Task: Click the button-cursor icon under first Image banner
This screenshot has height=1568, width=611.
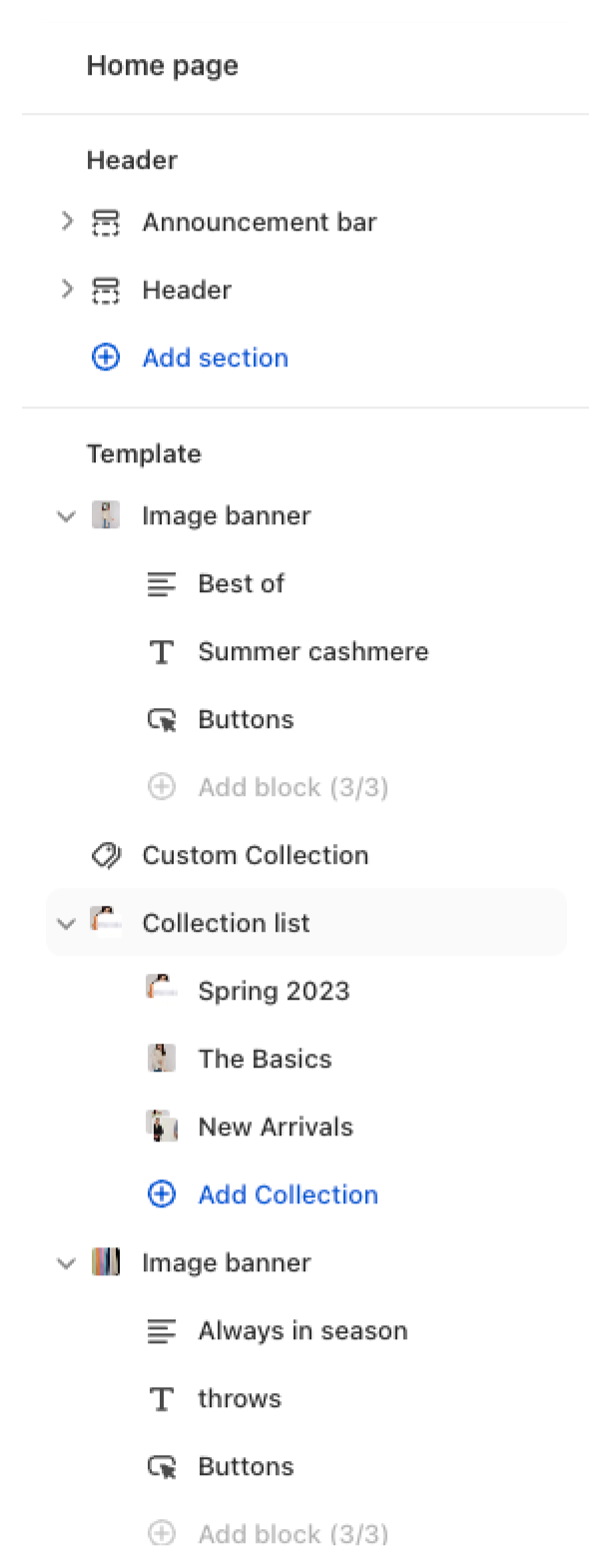Action: pyautogui.click(x=162, y=720)
